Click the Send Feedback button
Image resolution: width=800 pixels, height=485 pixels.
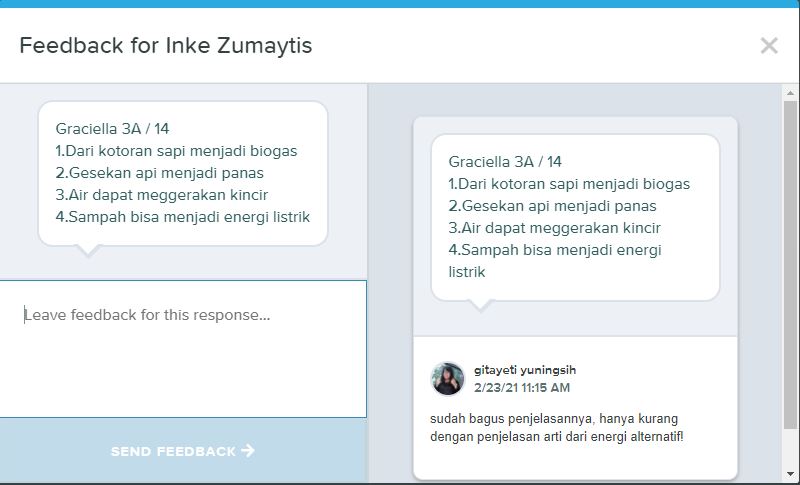tap(183, 451)
